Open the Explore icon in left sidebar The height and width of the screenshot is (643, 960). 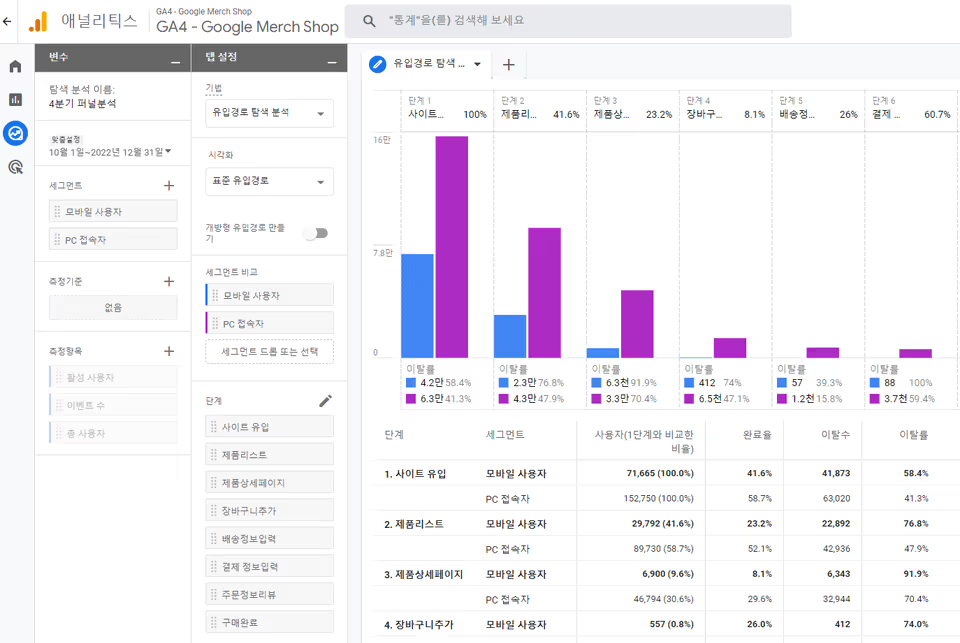point(15,133)
